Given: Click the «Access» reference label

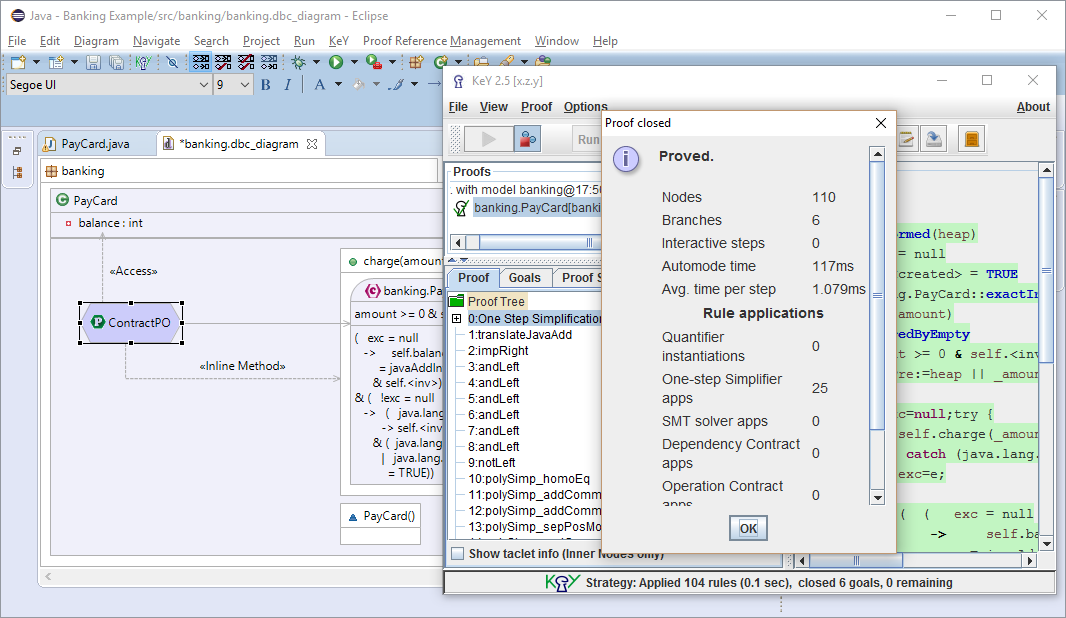Looking at the screenshot, I should pyautogui.click(x=133, y=271).
